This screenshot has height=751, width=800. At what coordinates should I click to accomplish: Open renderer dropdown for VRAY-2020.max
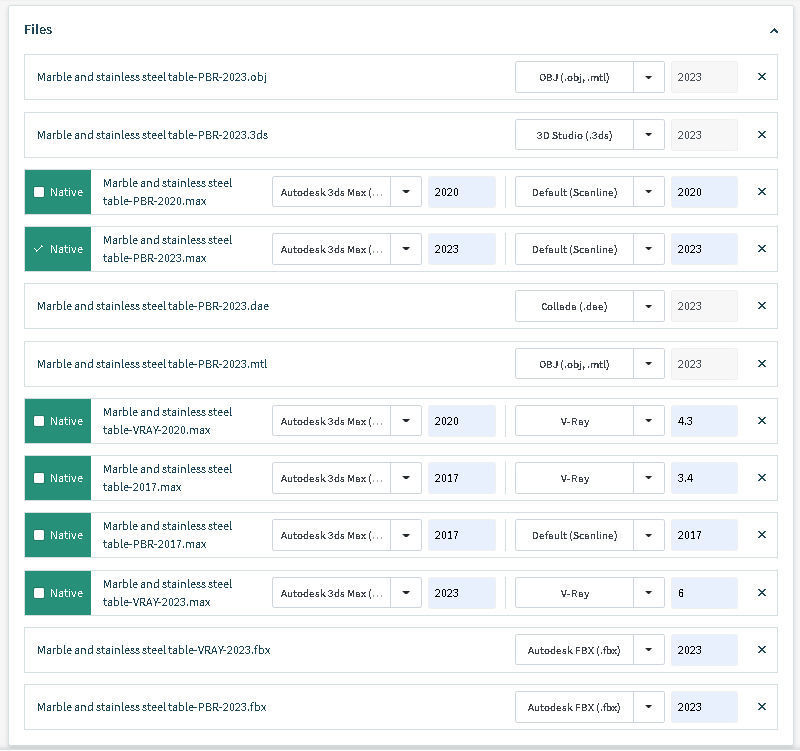coord(649,421)
